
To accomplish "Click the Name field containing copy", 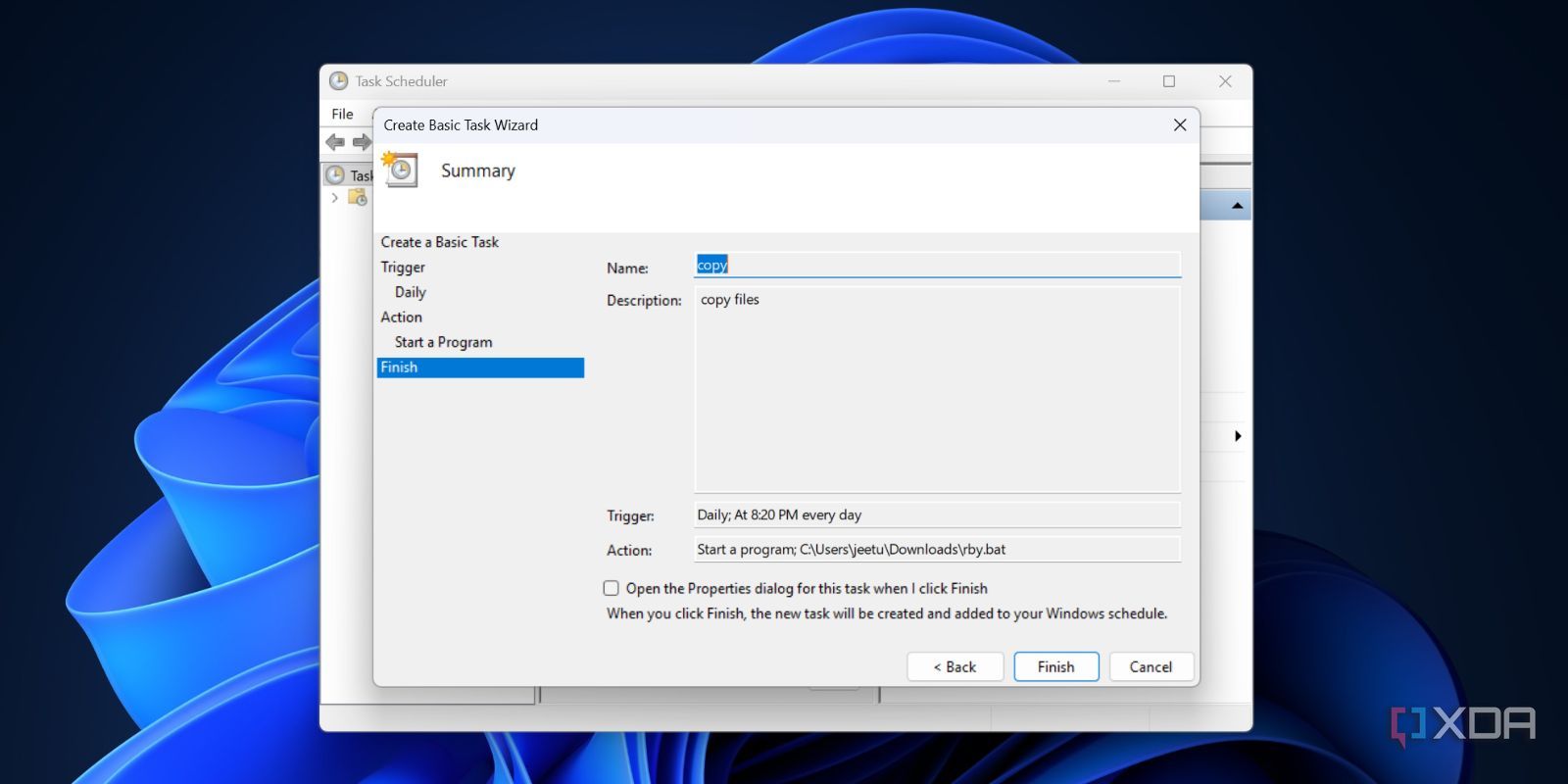I will [x=937, y=265].
